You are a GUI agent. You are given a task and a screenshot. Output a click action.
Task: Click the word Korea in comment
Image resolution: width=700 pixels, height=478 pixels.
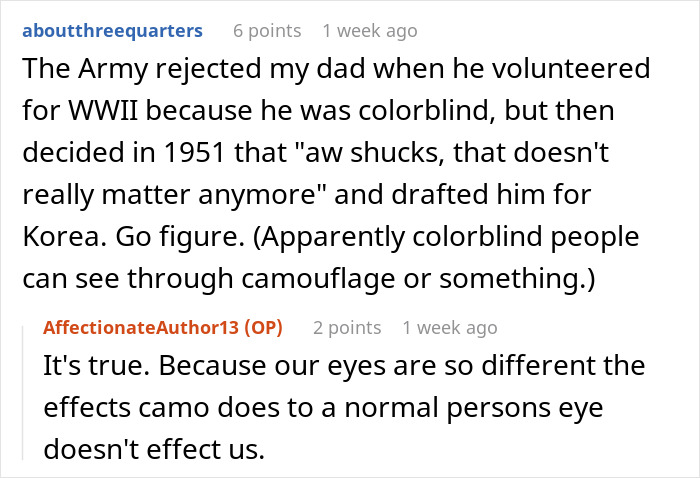(65, 236)
